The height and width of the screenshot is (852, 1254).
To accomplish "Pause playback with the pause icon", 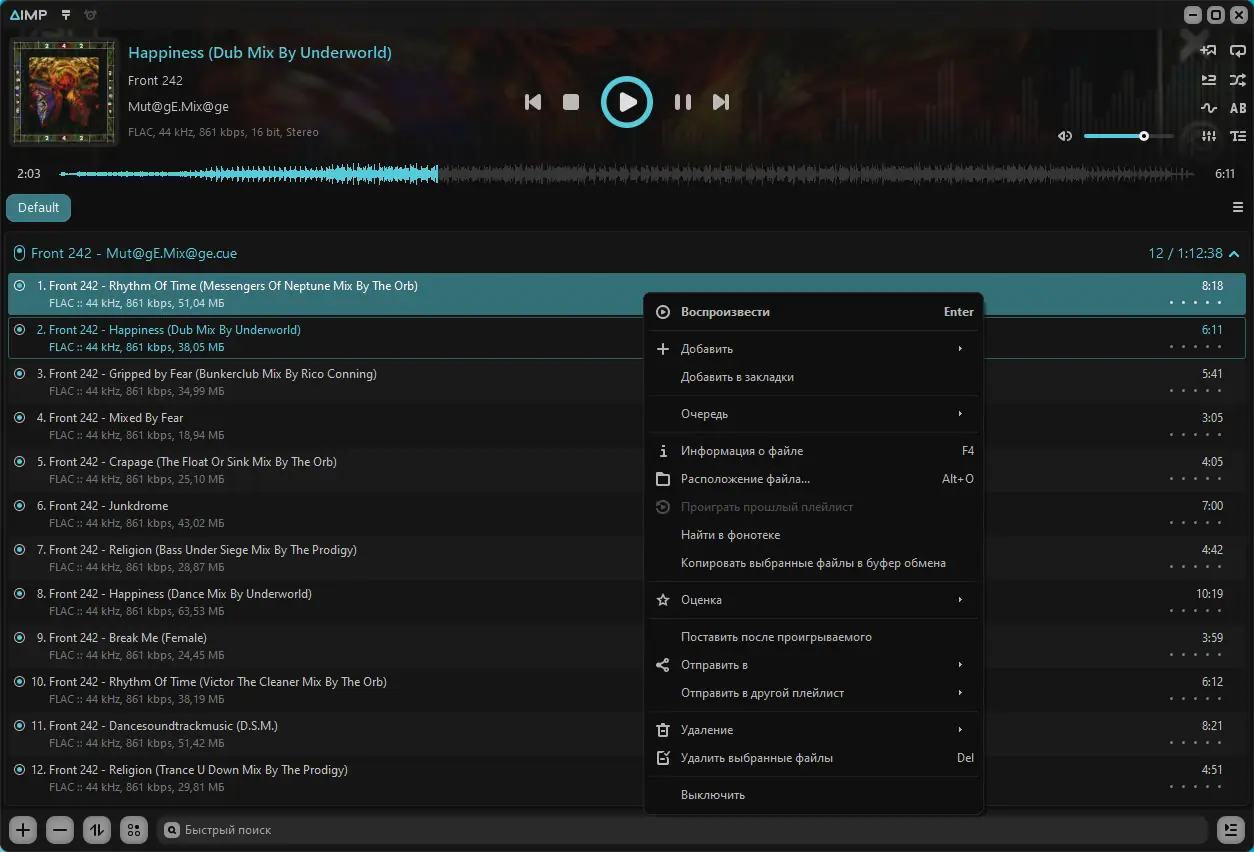I will 683,102.
